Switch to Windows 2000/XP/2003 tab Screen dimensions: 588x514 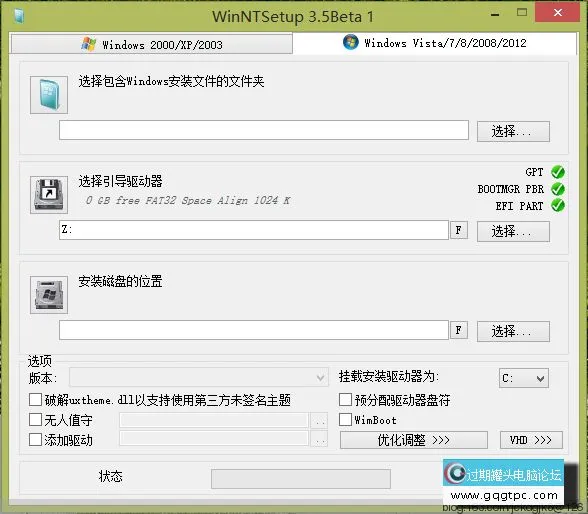coord(152,44)
